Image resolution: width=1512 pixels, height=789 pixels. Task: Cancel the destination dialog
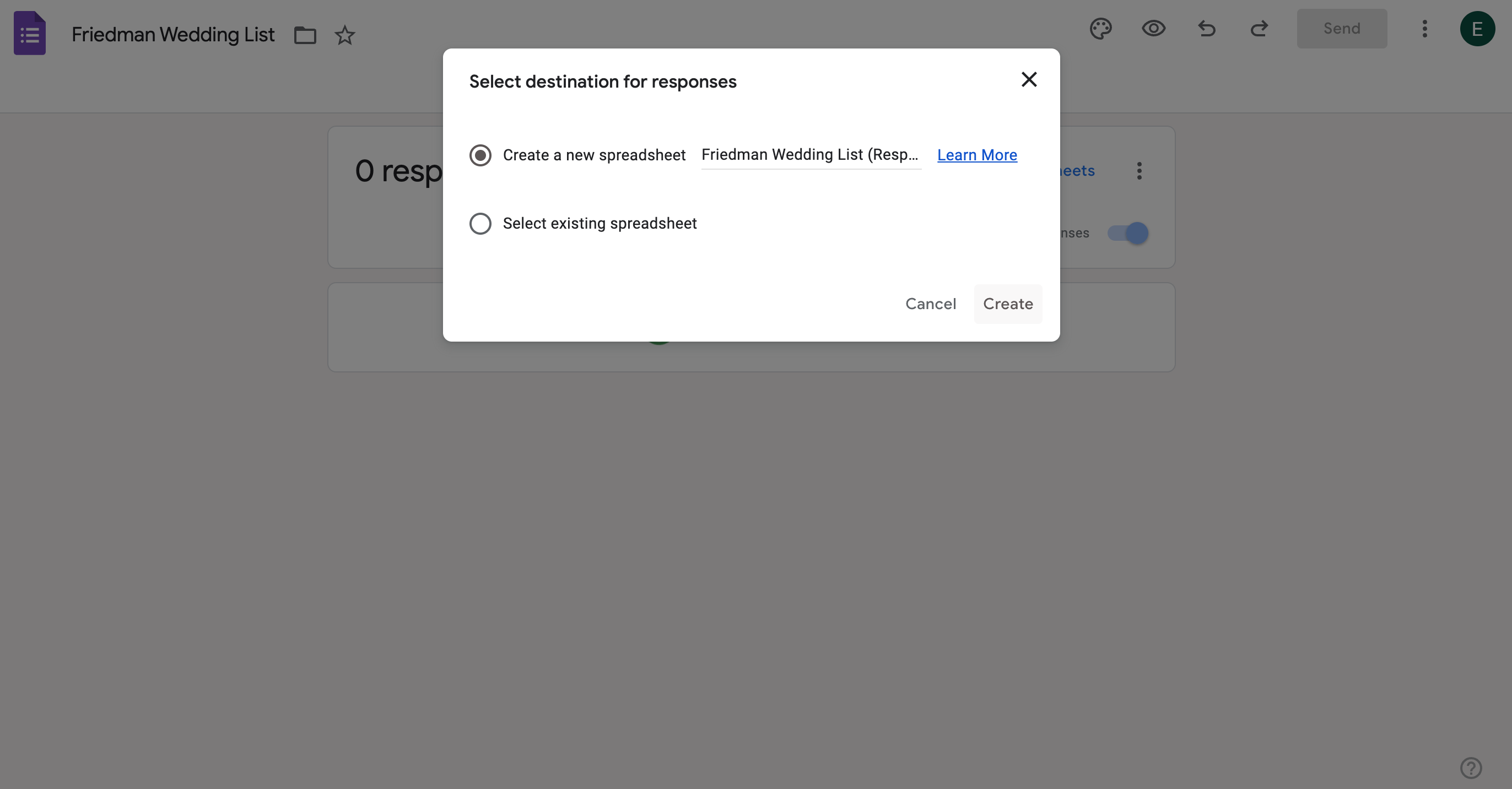pyautogui.click(x=930, y=304)
